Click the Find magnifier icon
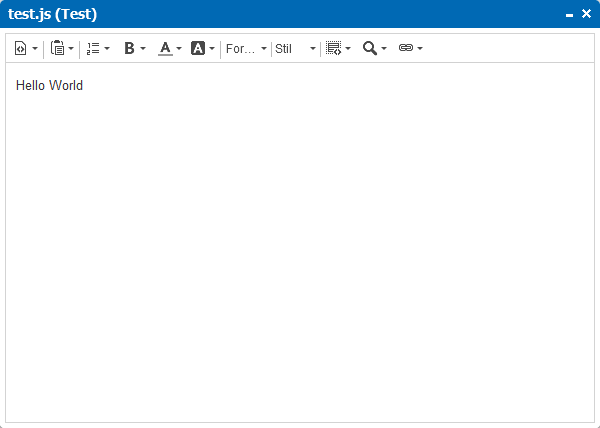The width and height of the screenshot is (600, 428). point(370,48)
